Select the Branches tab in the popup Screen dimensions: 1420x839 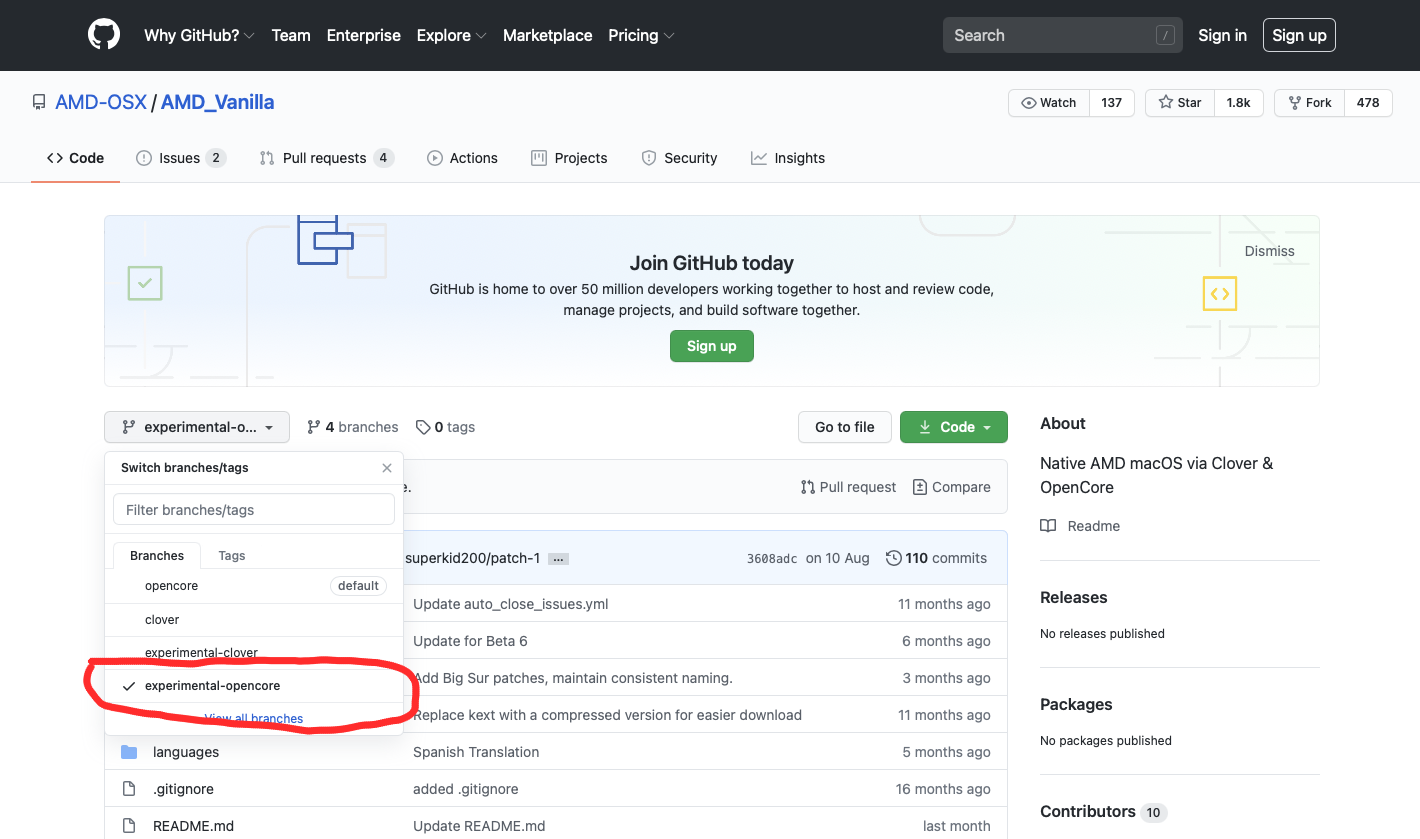[157, 556]
